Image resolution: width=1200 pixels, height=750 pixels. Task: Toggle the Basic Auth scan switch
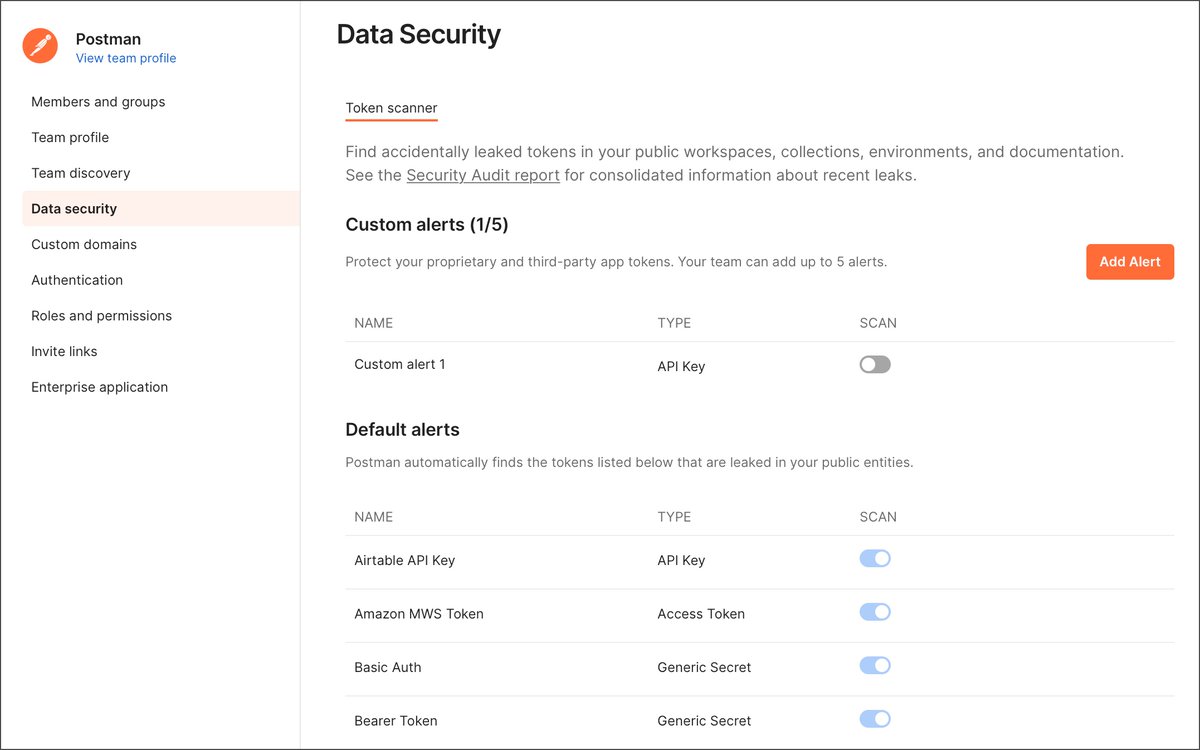[x=875, y=666]
